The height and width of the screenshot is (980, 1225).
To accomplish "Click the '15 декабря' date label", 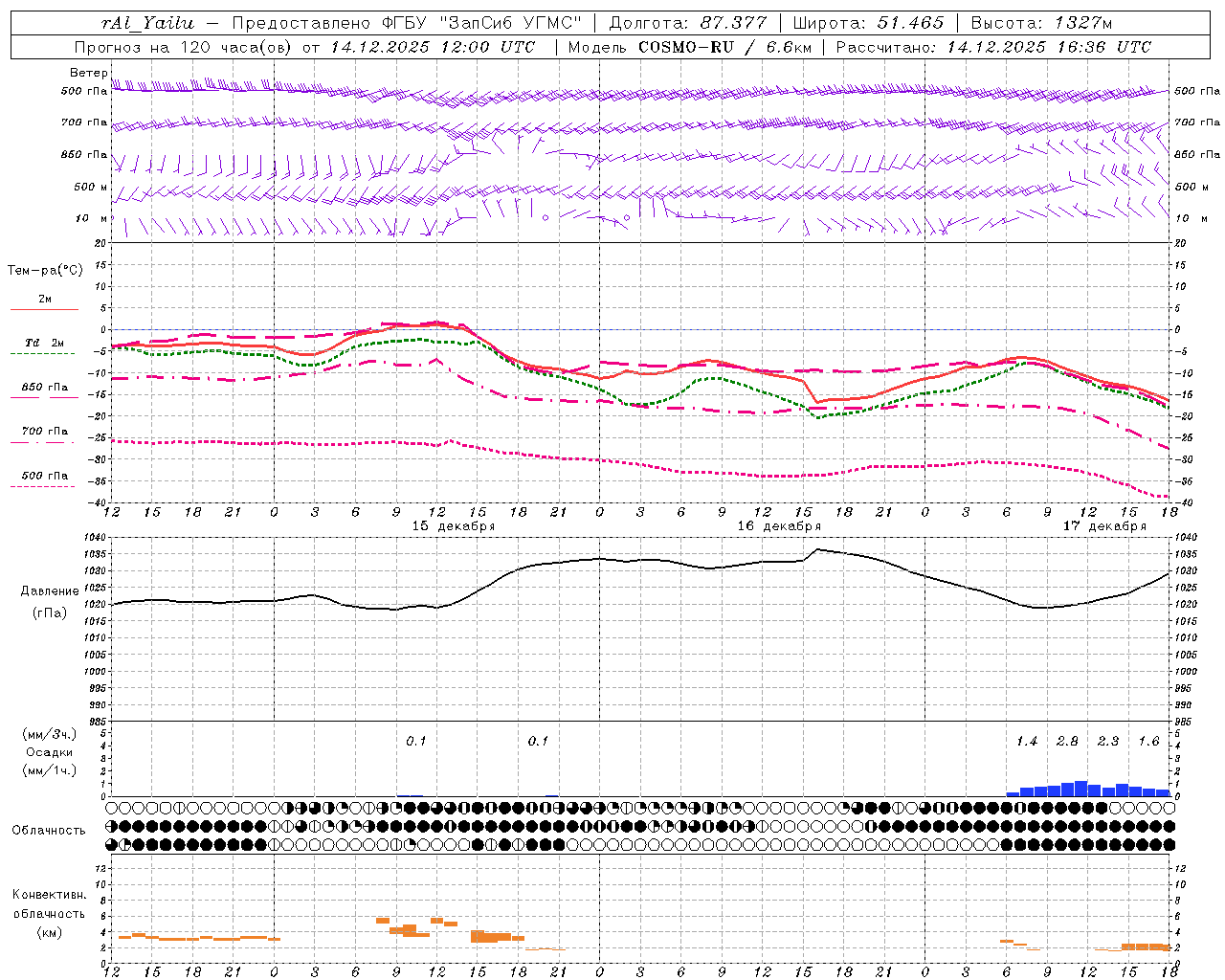I will pyautogui.click(x=454, y=526).
